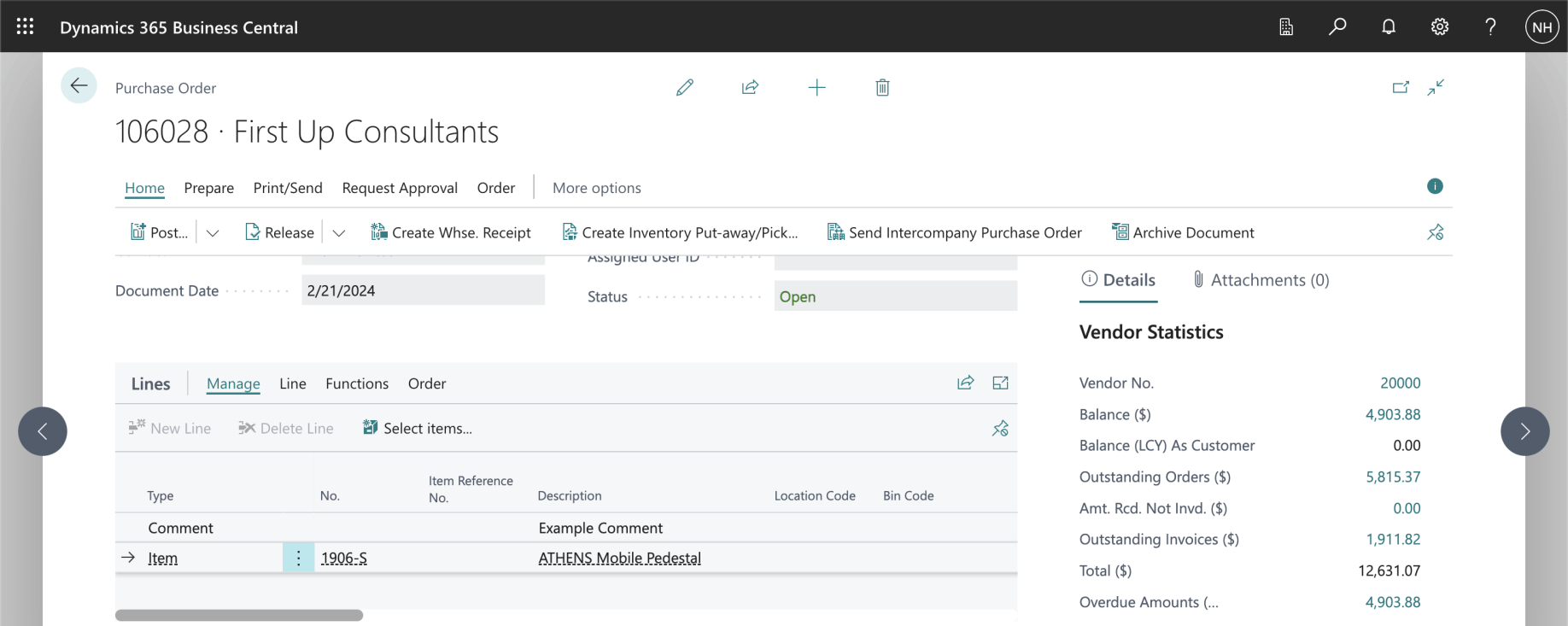Click the Document Date field
The height and width of the screenshot is (626, 1568).
pyautogui.click(x=423, y=290)
